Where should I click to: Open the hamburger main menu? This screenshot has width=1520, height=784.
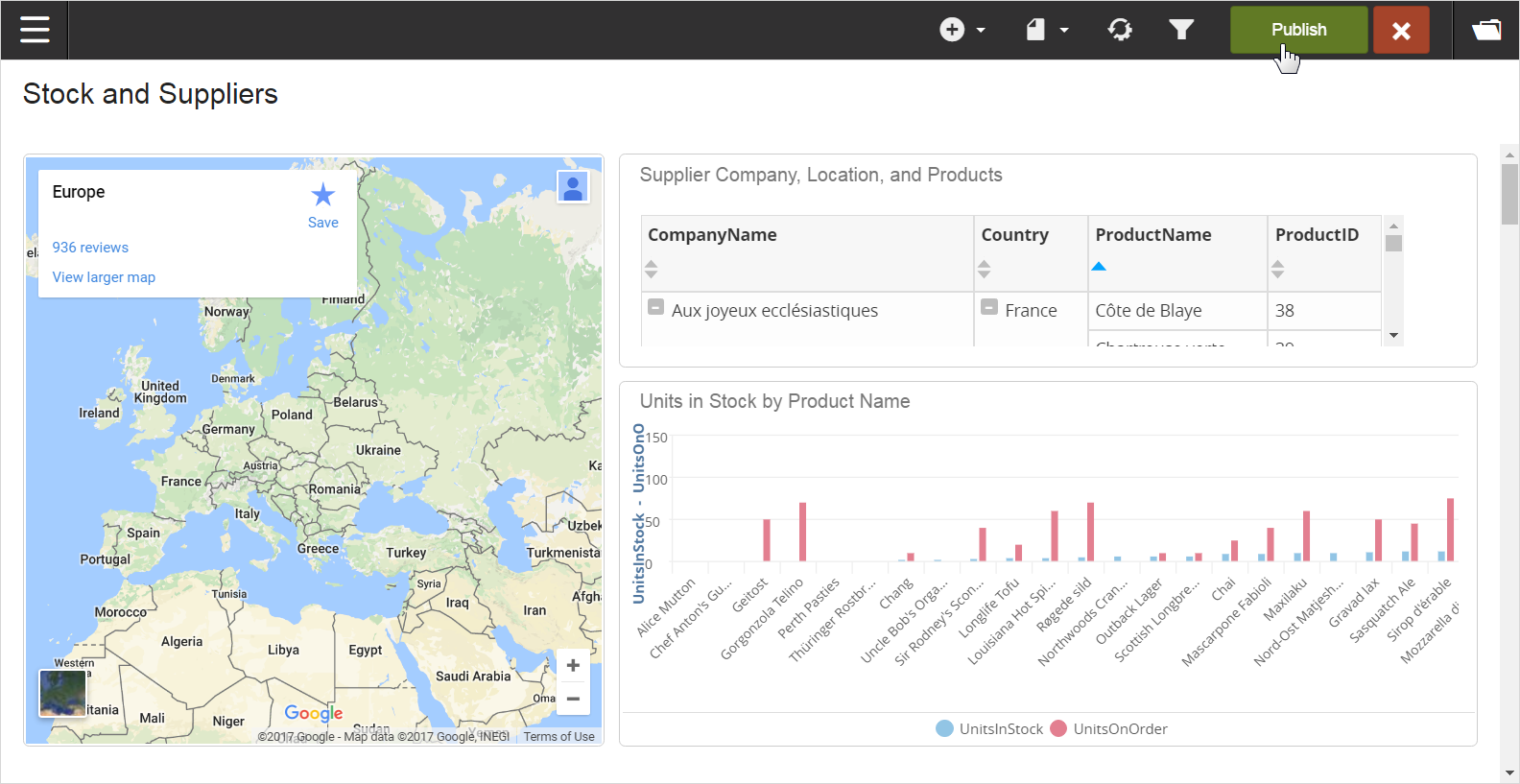pyautogui.click(x=35, y=30)
